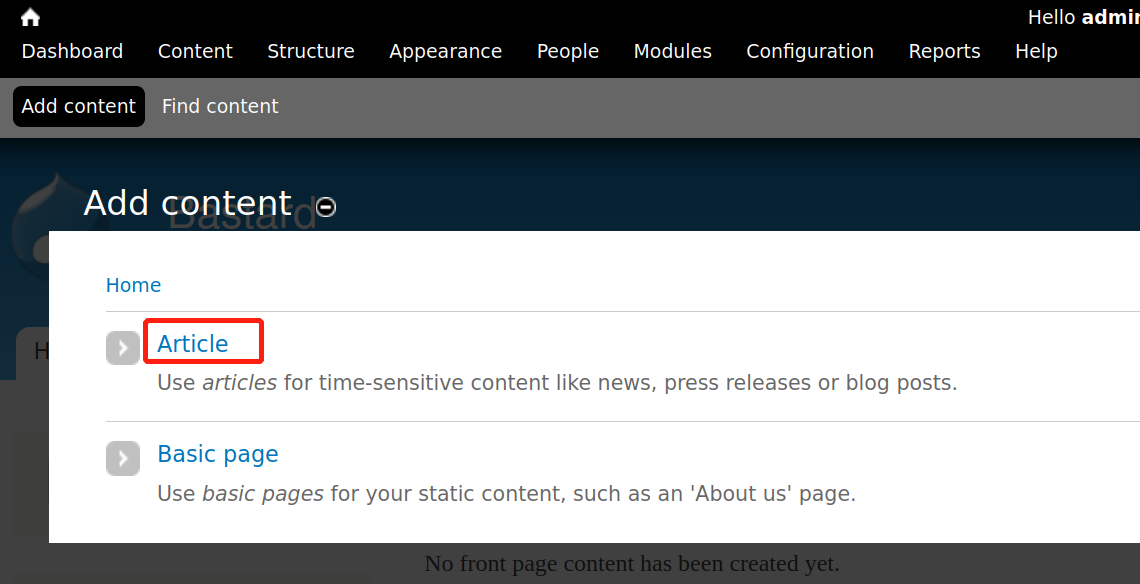The height and width of the screenshot is (584, 1140).
Task: Create a new Article
Action: tap(193, 344)
